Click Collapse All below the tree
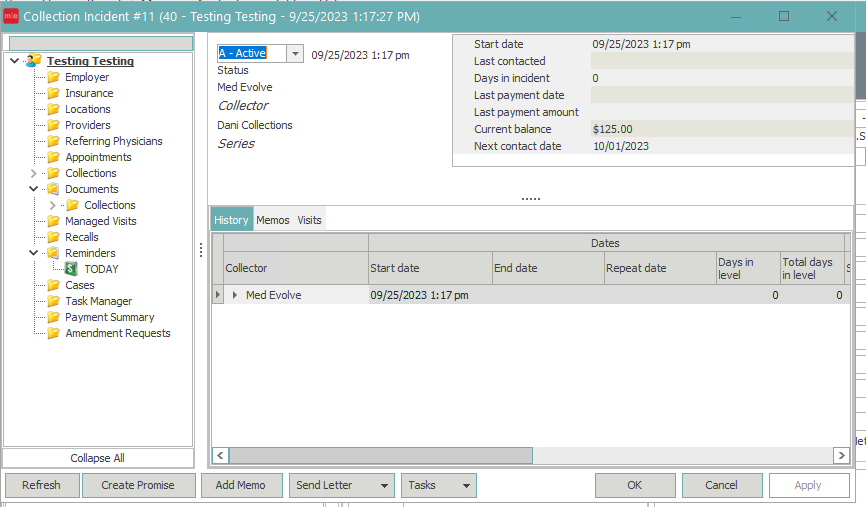This screenshot has height=507, width=866. [x=97, y=458]
